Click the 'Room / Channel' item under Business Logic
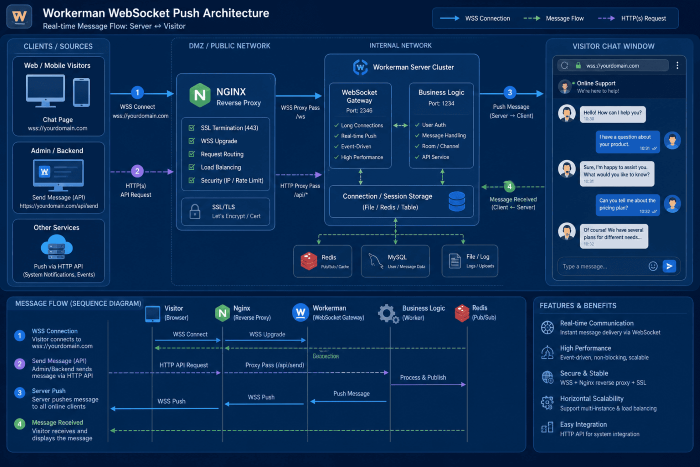 click(x=440, y=146)
